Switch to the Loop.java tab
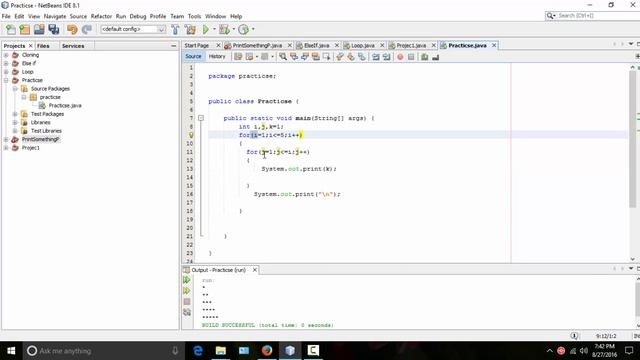The width and height of the screenshot is (640, 360). (362, 45)
